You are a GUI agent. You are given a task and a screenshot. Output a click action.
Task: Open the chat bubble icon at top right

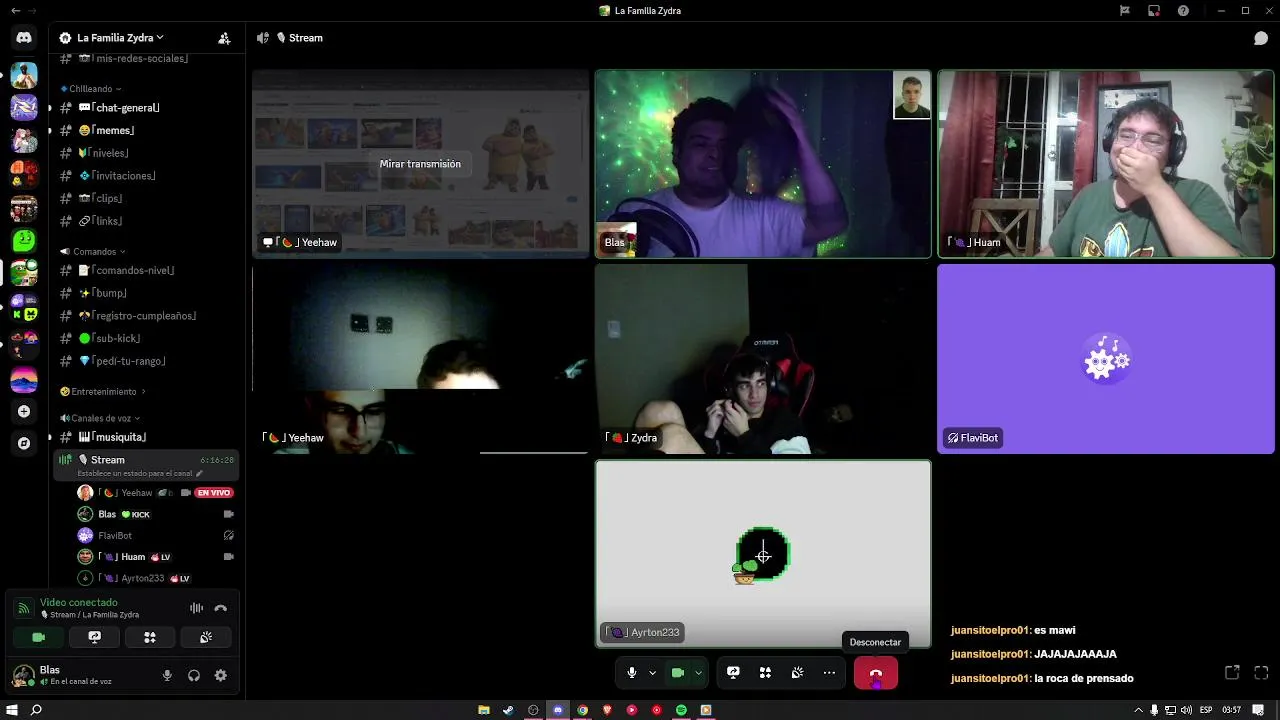(x=1261, y=38)
